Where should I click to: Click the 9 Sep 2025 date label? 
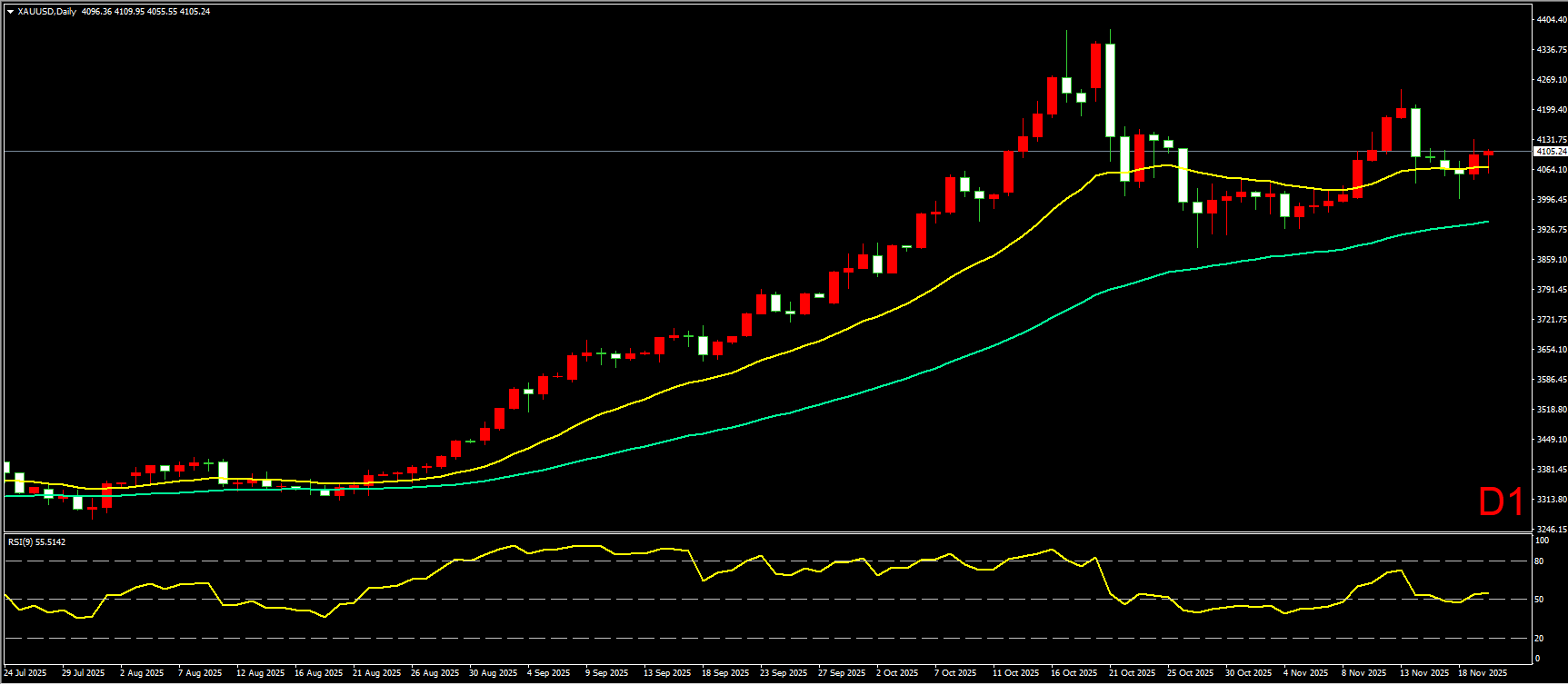(607, 673)
